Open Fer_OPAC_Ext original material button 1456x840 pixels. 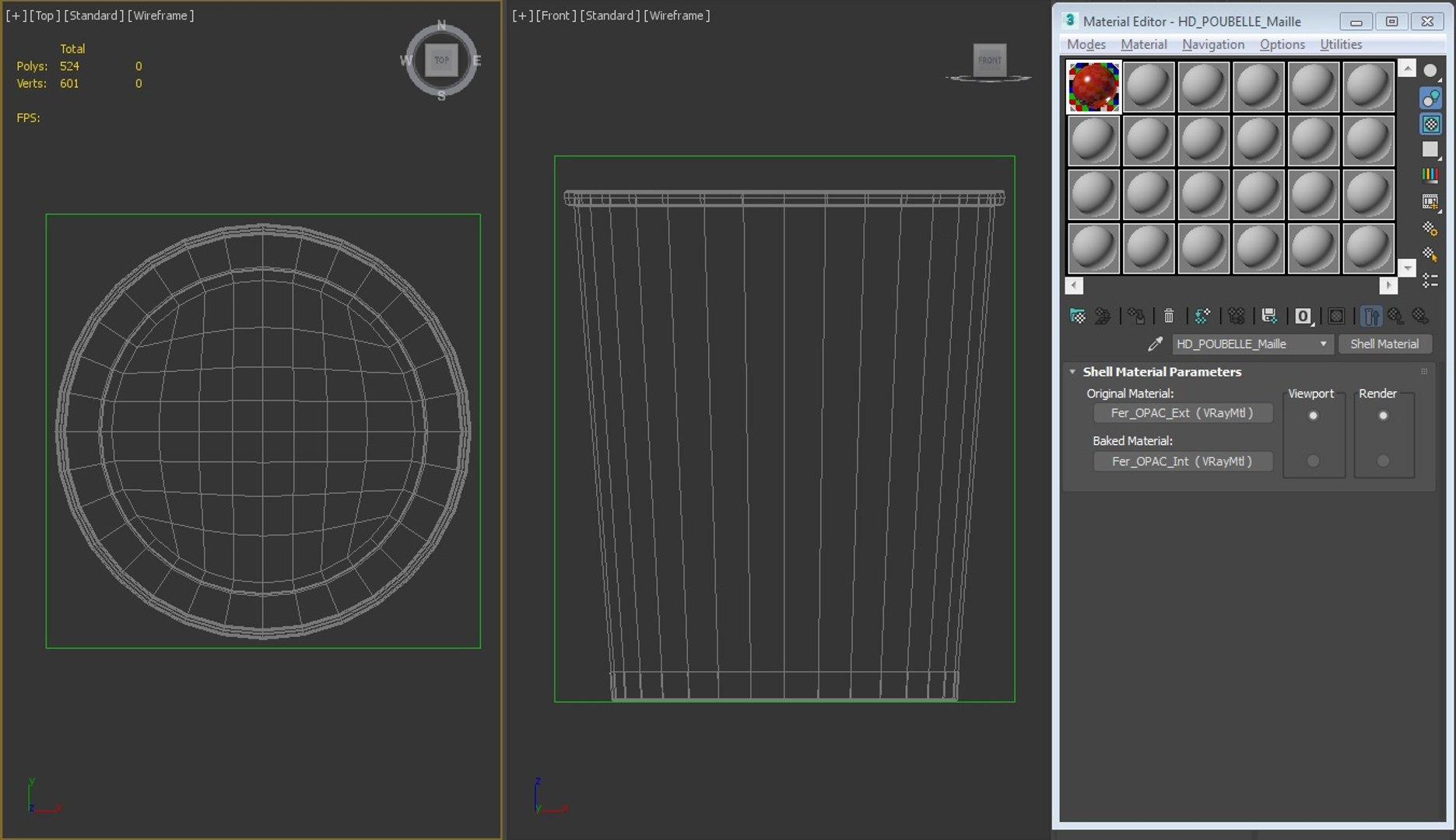coord(1183,413)
